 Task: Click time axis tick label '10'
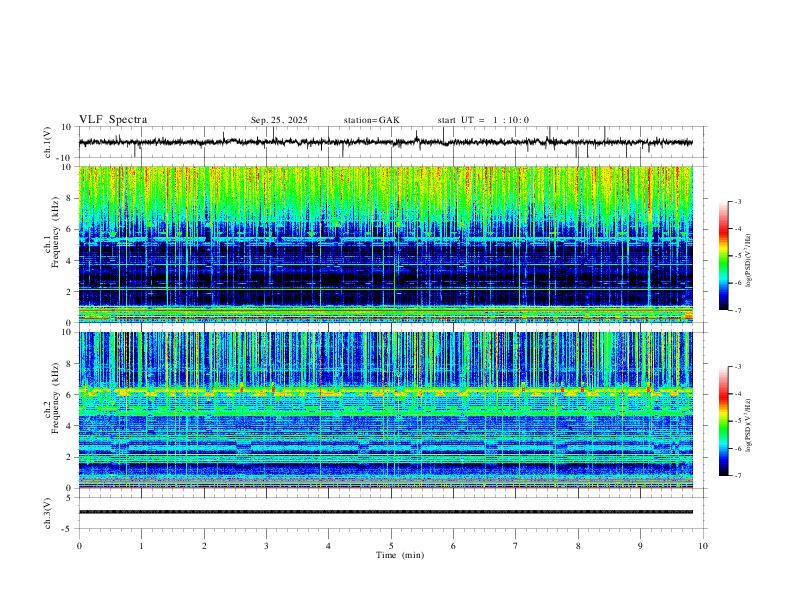point(703,546)
